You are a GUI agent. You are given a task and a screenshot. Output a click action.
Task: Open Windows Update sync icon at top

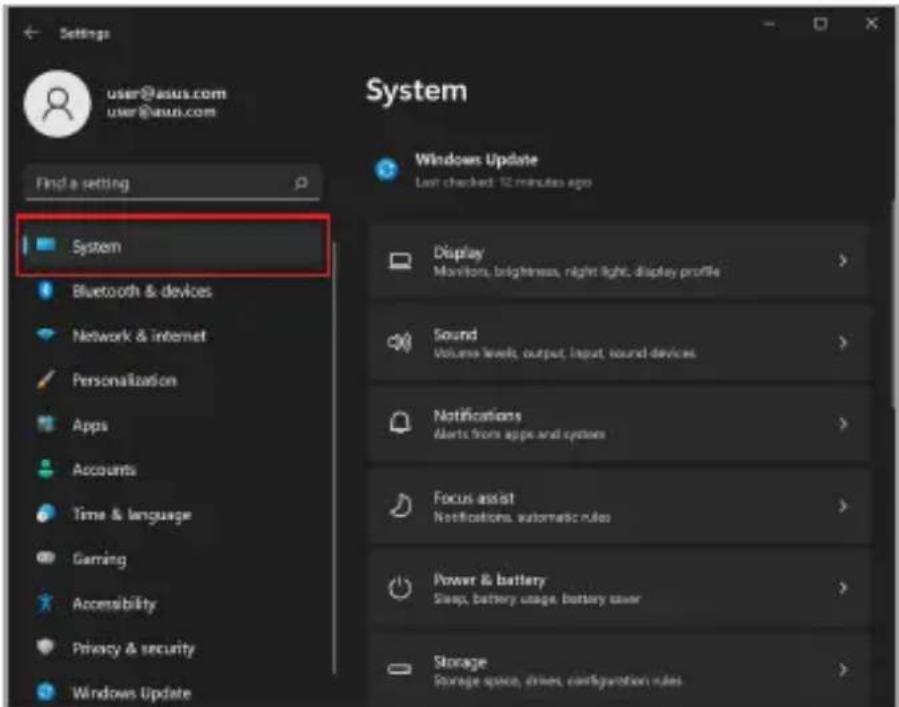[386, 170]
